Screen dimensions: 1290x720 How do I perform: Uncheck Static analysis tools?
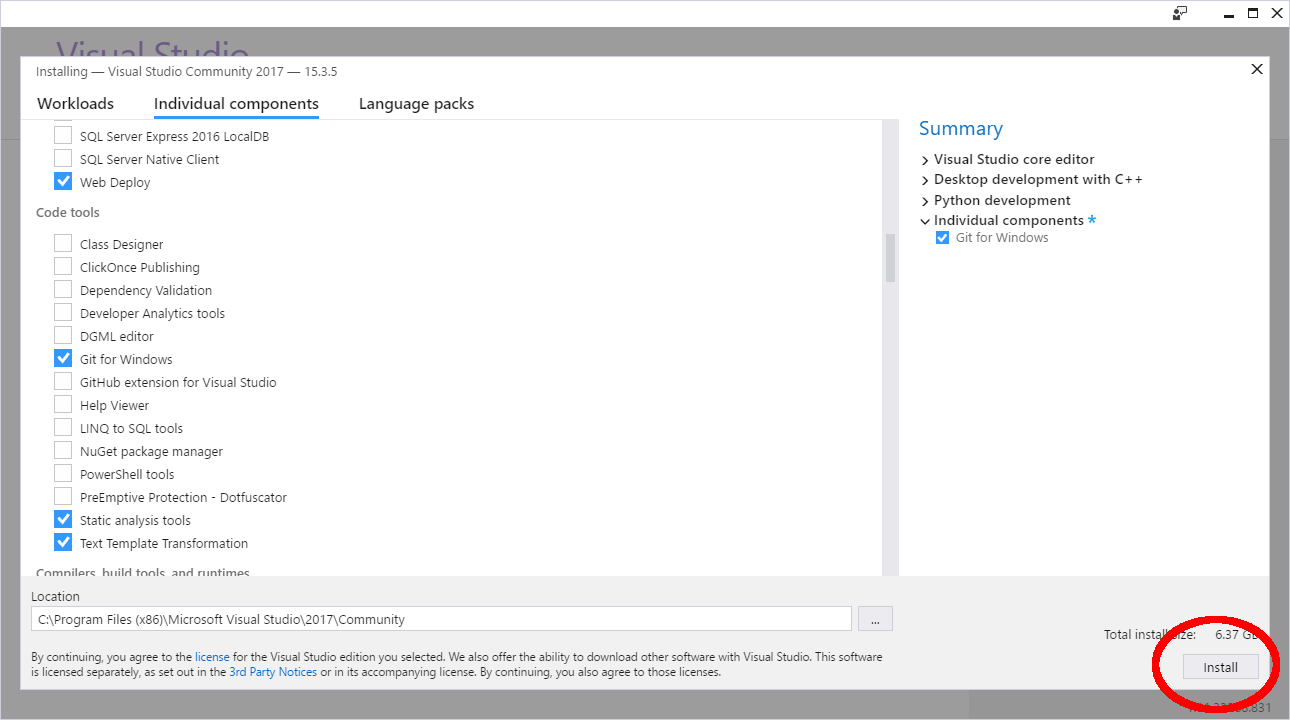click(x=63, y=520)
